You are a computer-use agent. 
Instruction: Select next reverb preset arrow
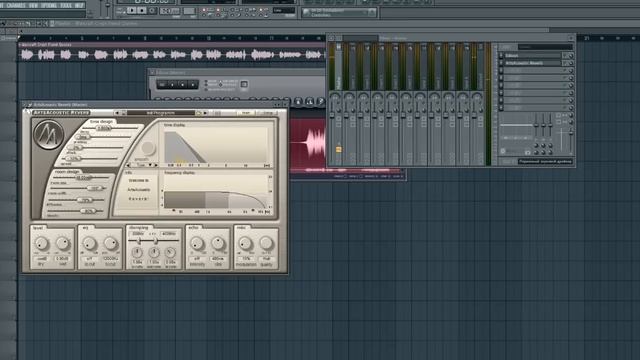click(x=205, y=113)
